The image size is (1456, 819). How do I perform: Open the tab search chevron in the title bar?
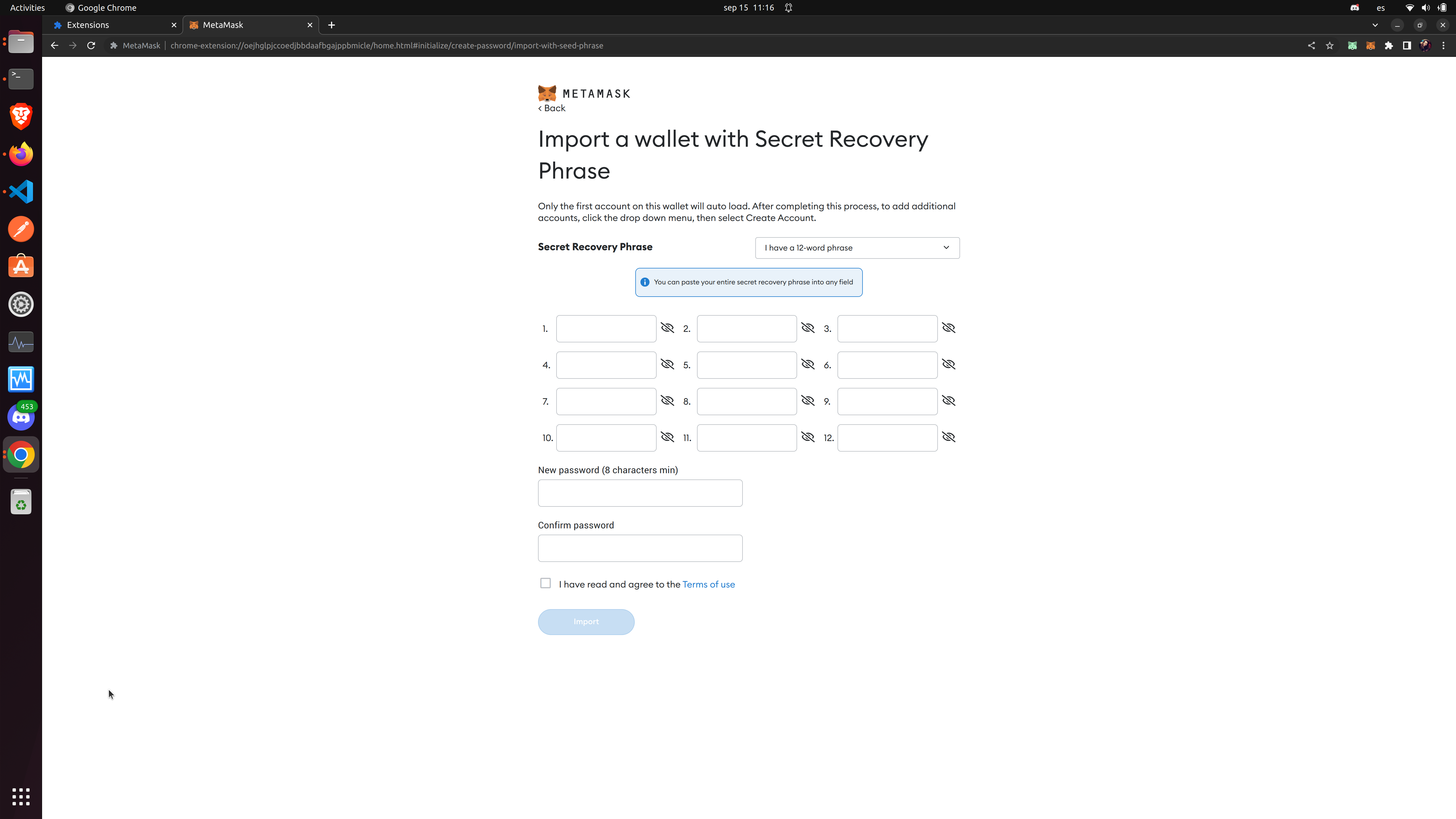tap(1375, 25)
